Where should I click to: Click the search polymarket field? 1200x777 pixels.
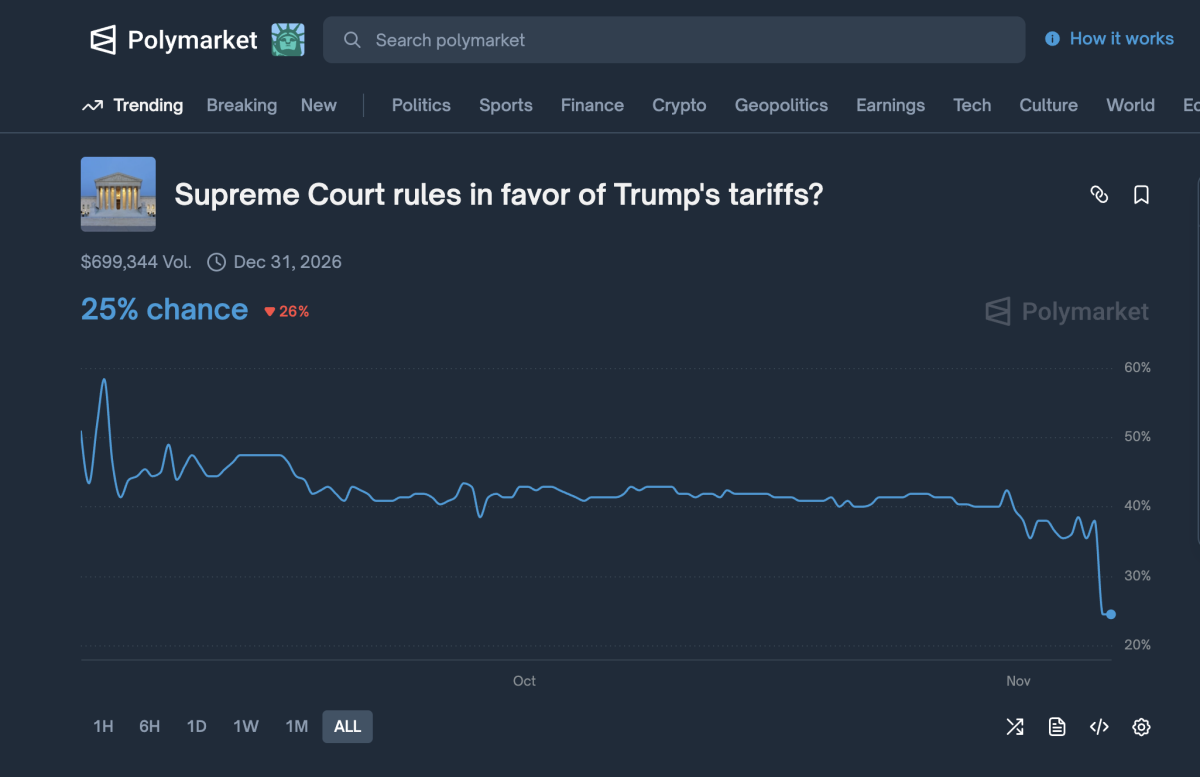(x=674, y=40)
